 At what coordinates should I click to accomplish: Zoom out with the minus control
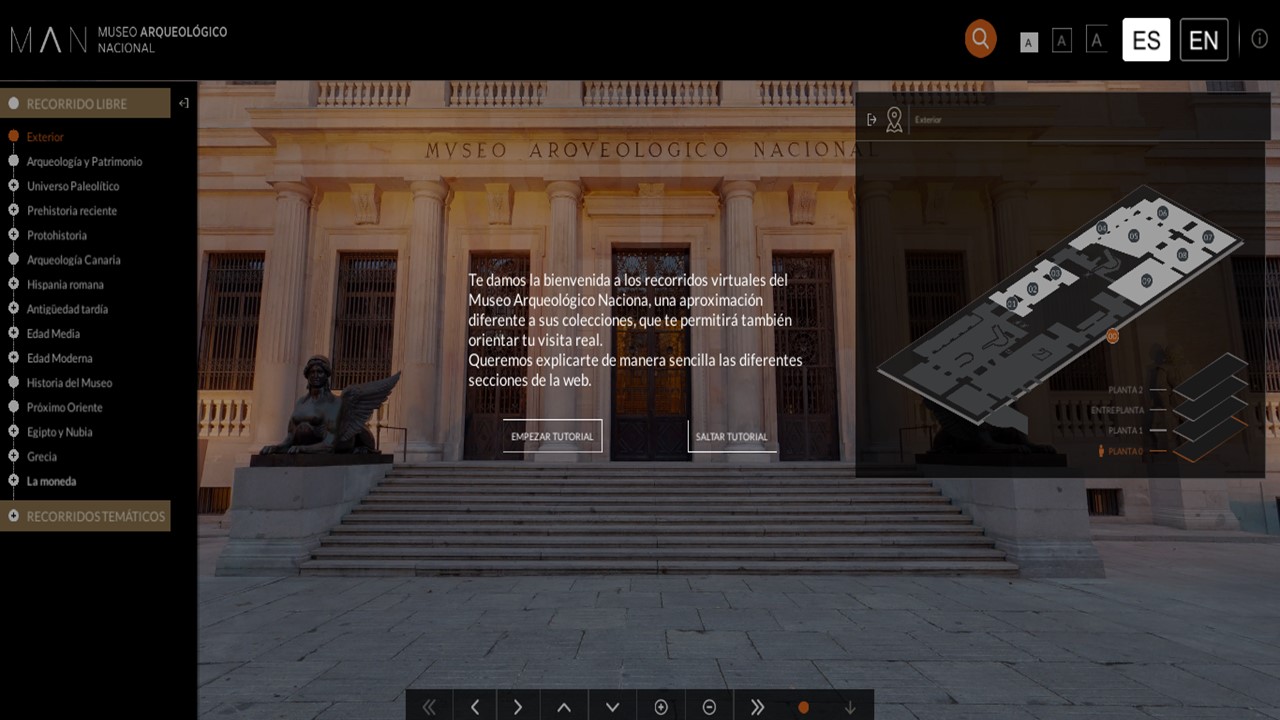click(709, 707)
